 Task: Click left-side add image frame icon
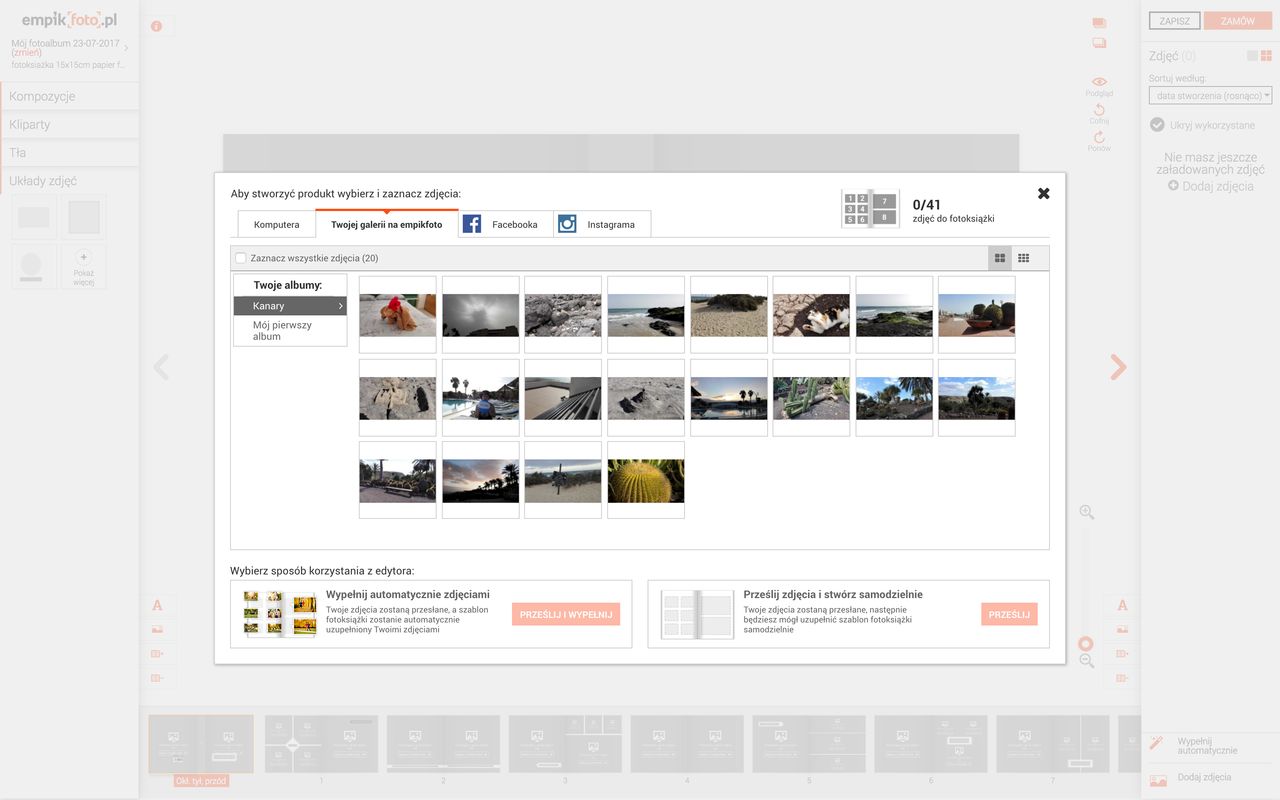pyautogui.click(x=157, y=629)
